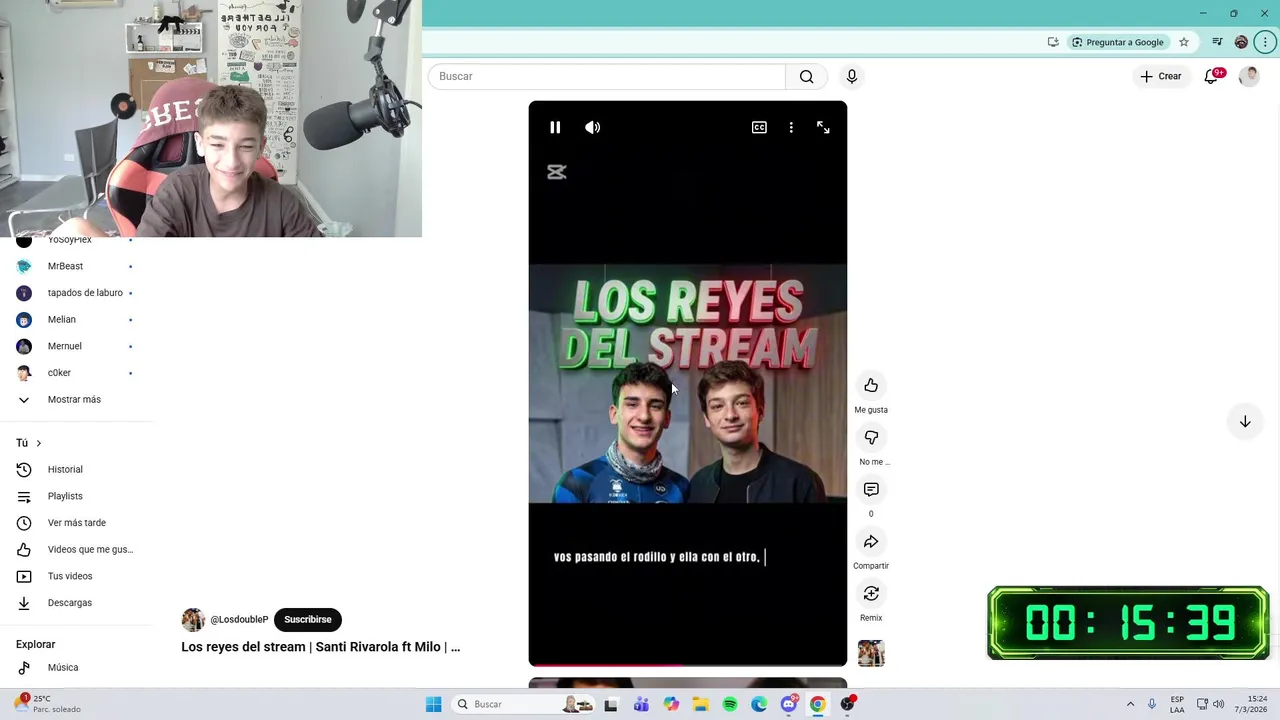Bookmark this page with the star icon
This screenshot has height=720, width=1280.
(x=1184, y=42)
